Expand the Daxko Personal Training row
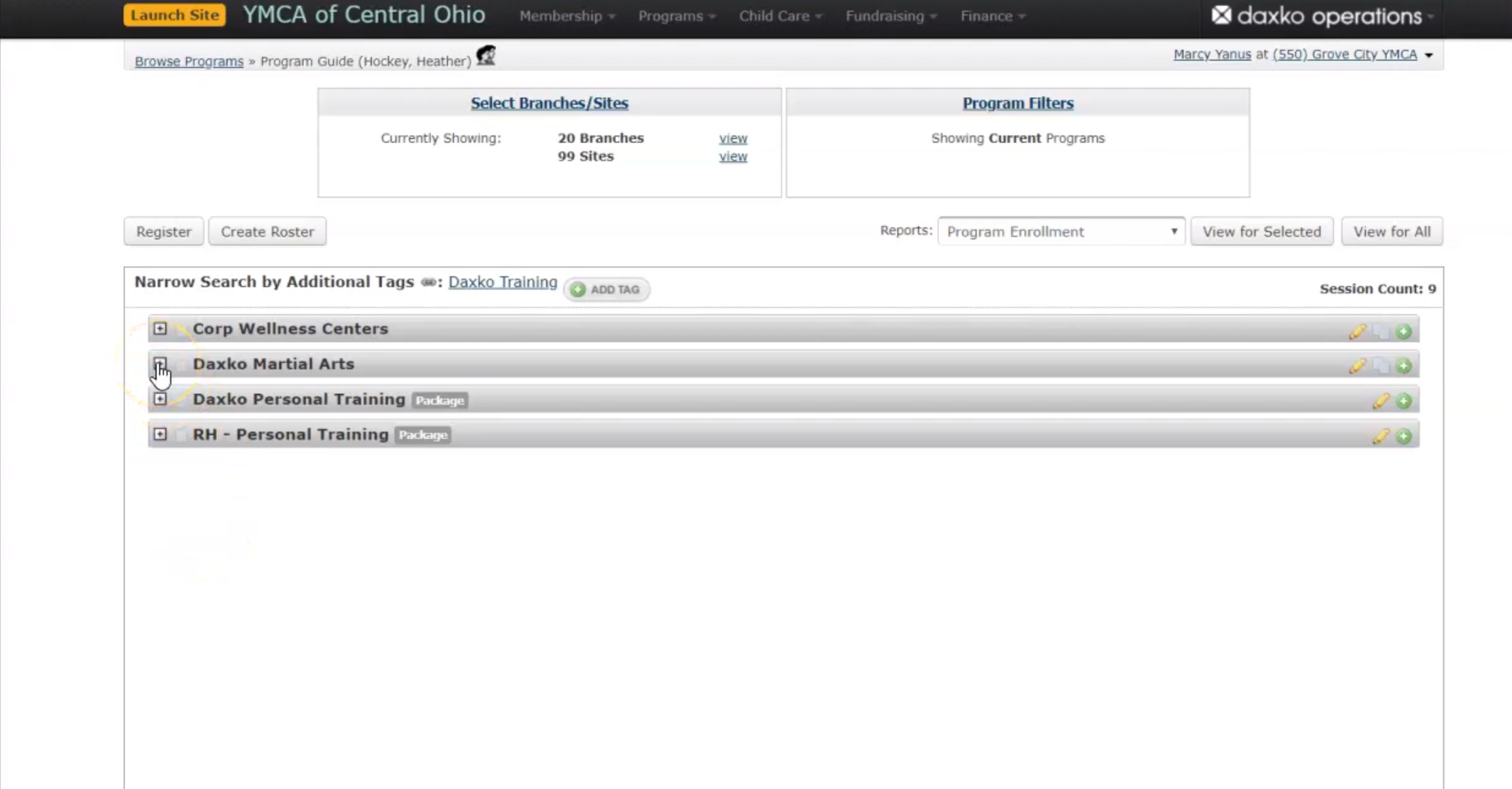The height and width of the screenshot is (789, 1512). point(160,399)
